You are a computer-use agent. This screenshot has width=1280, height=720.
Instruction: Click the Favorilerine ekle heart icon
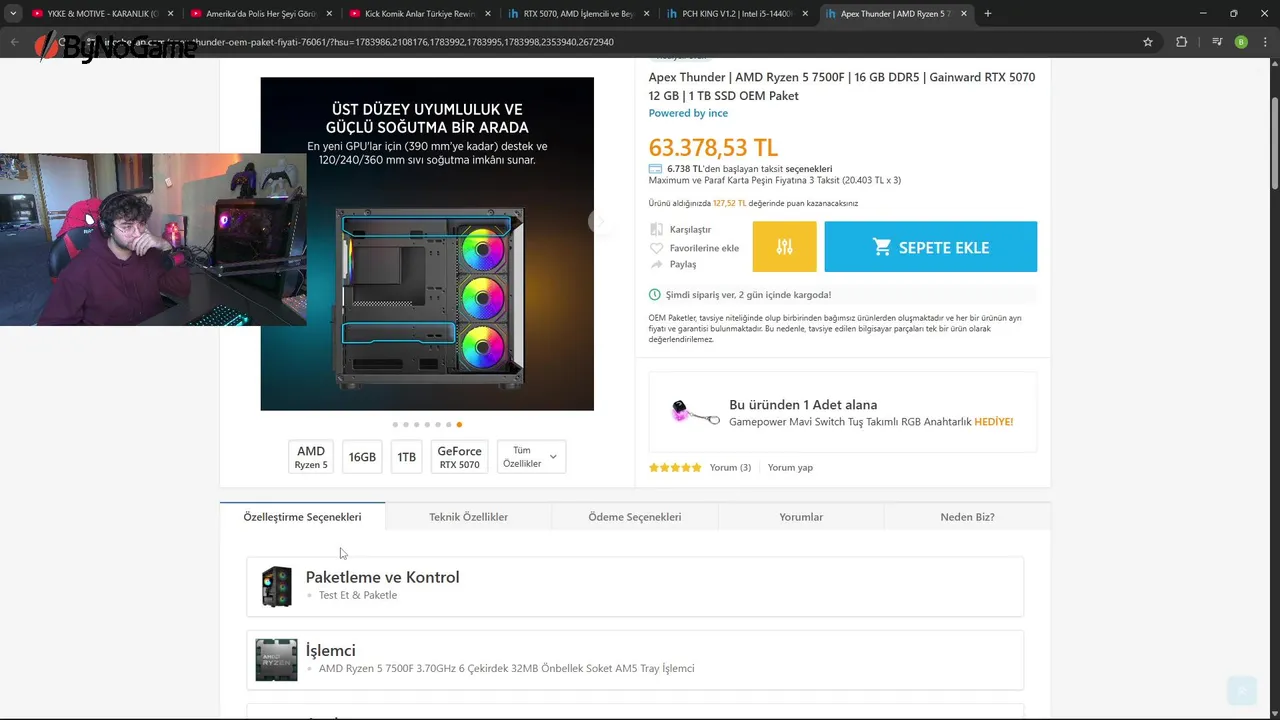click(656, 248)
